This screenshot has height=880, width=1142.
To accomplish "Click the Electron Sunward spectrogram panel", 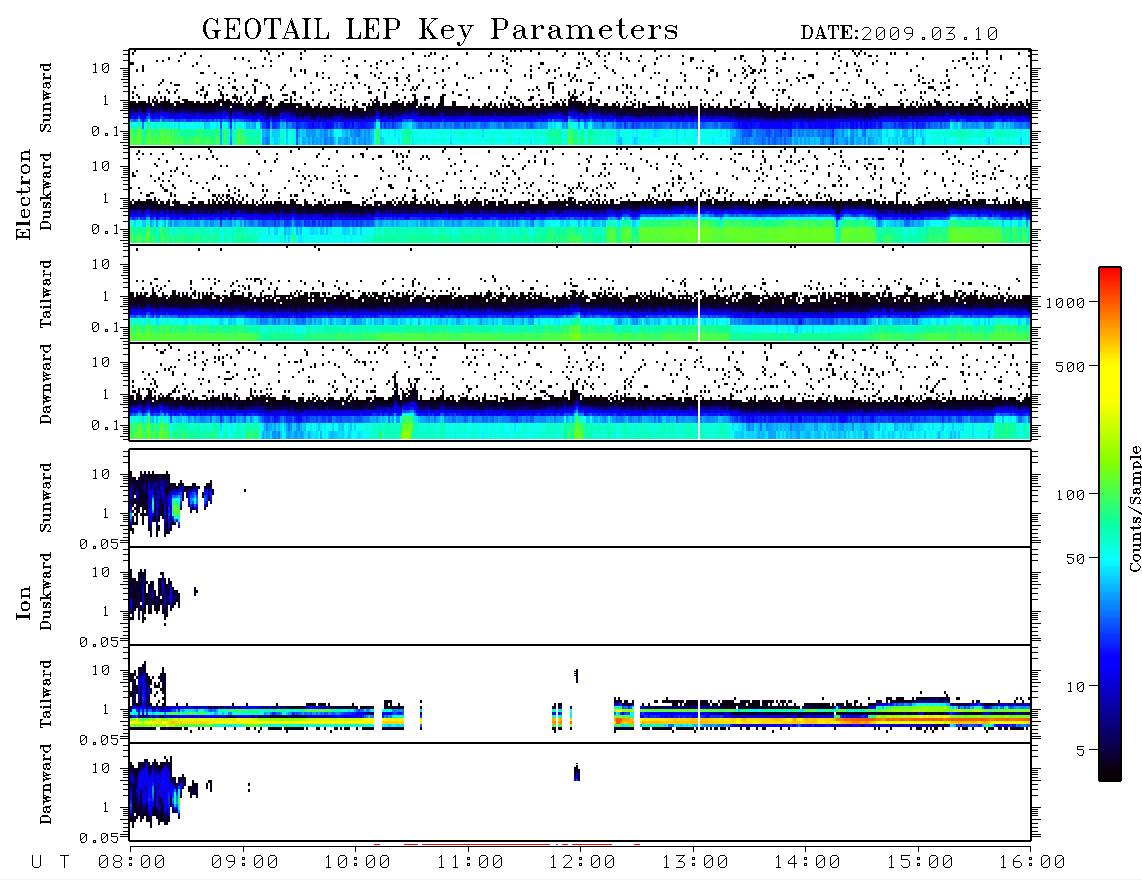I will point(580,98).
